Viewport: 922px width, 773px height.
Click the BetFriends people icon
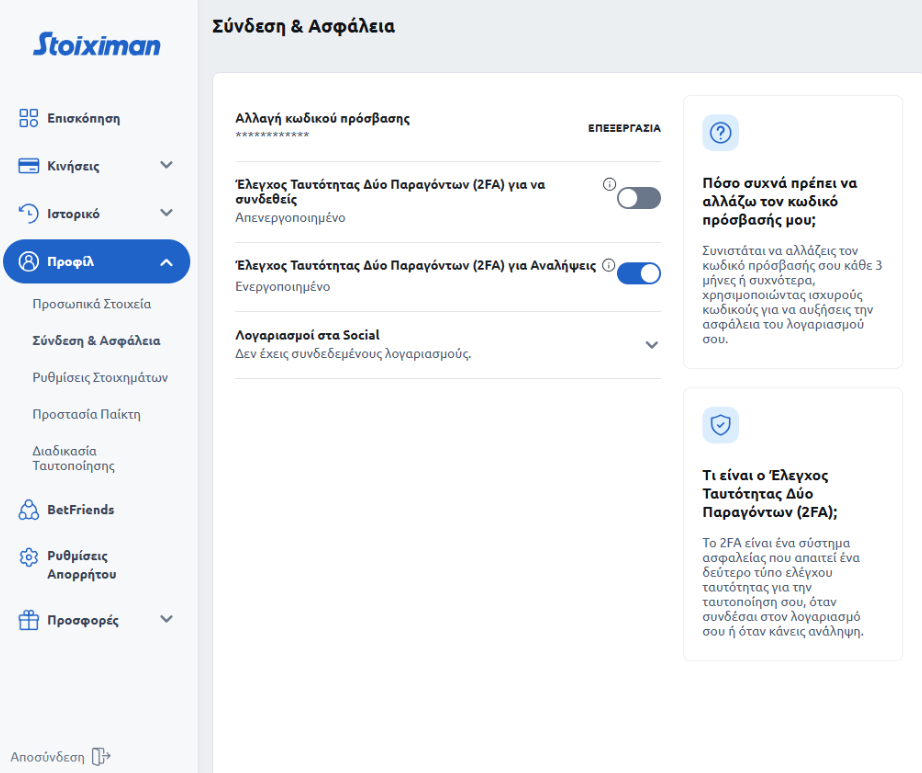29,510
